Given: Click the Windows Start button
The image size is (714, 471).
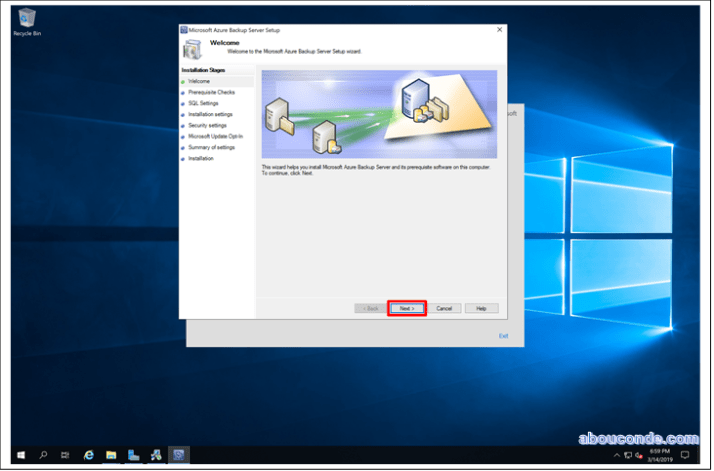Looking at the screenshot, I should (x=20, y=455).
